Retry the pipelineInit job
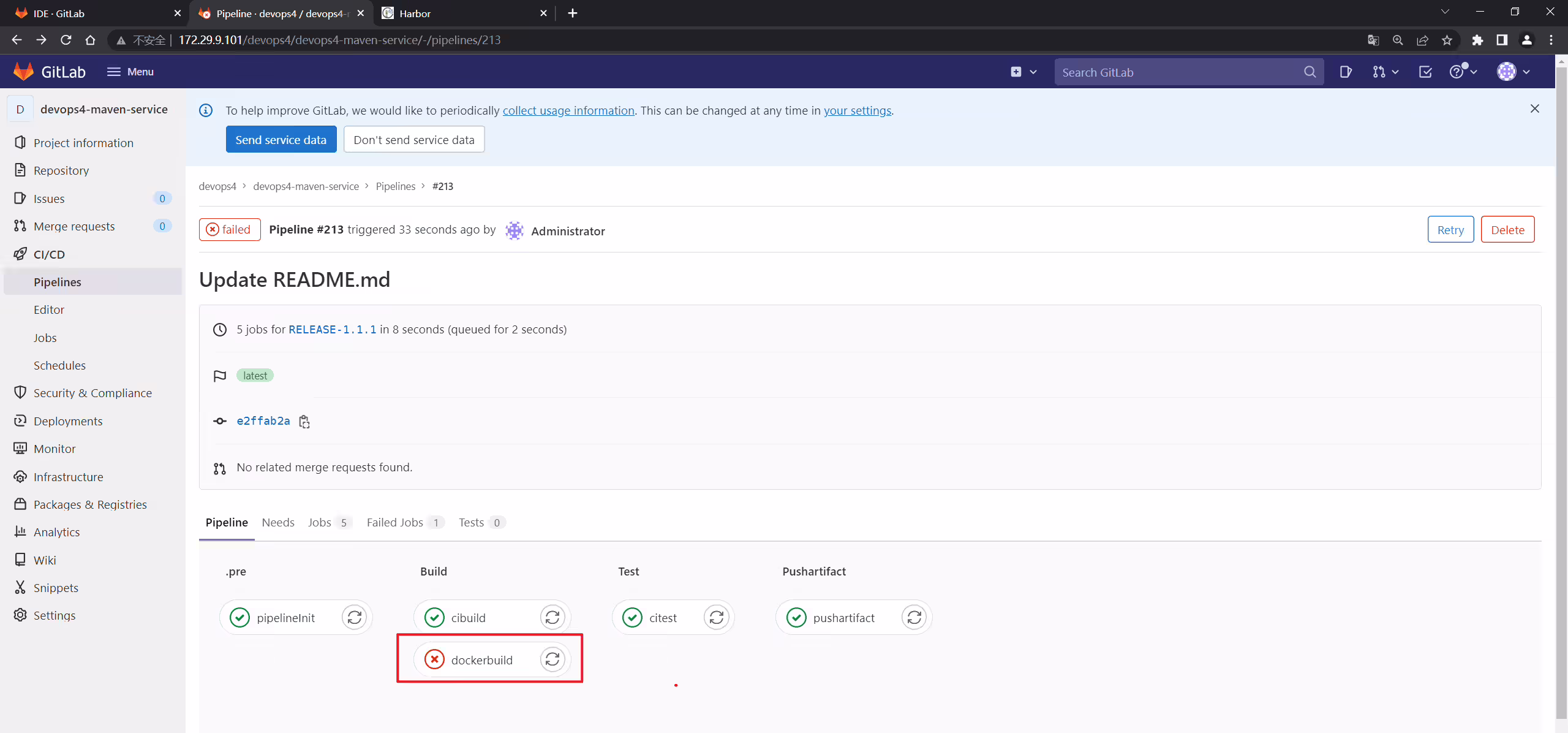Image resolution: width=1568 pixels, height=733 pixels. tap(355, 617)
